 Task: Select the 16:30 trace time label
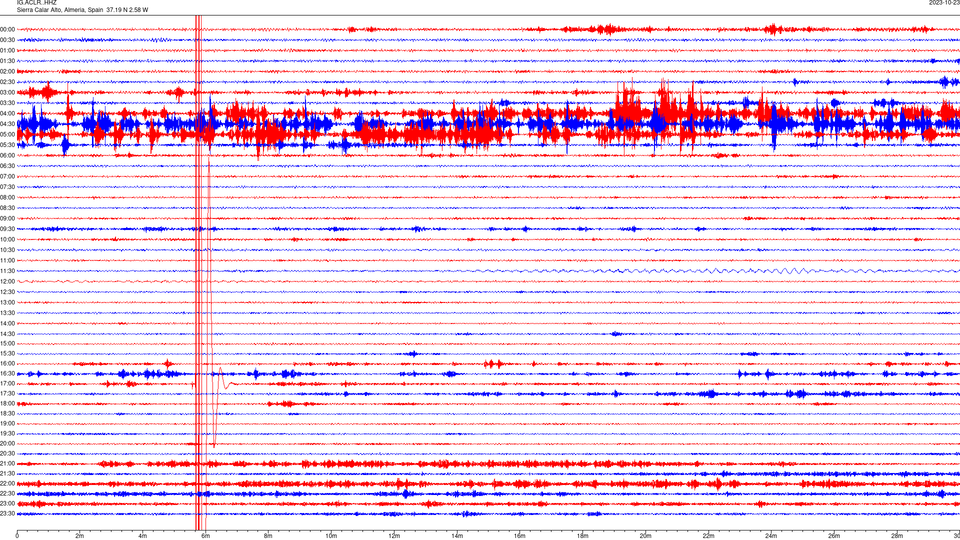pyautogui.click(x=7, y=373)
